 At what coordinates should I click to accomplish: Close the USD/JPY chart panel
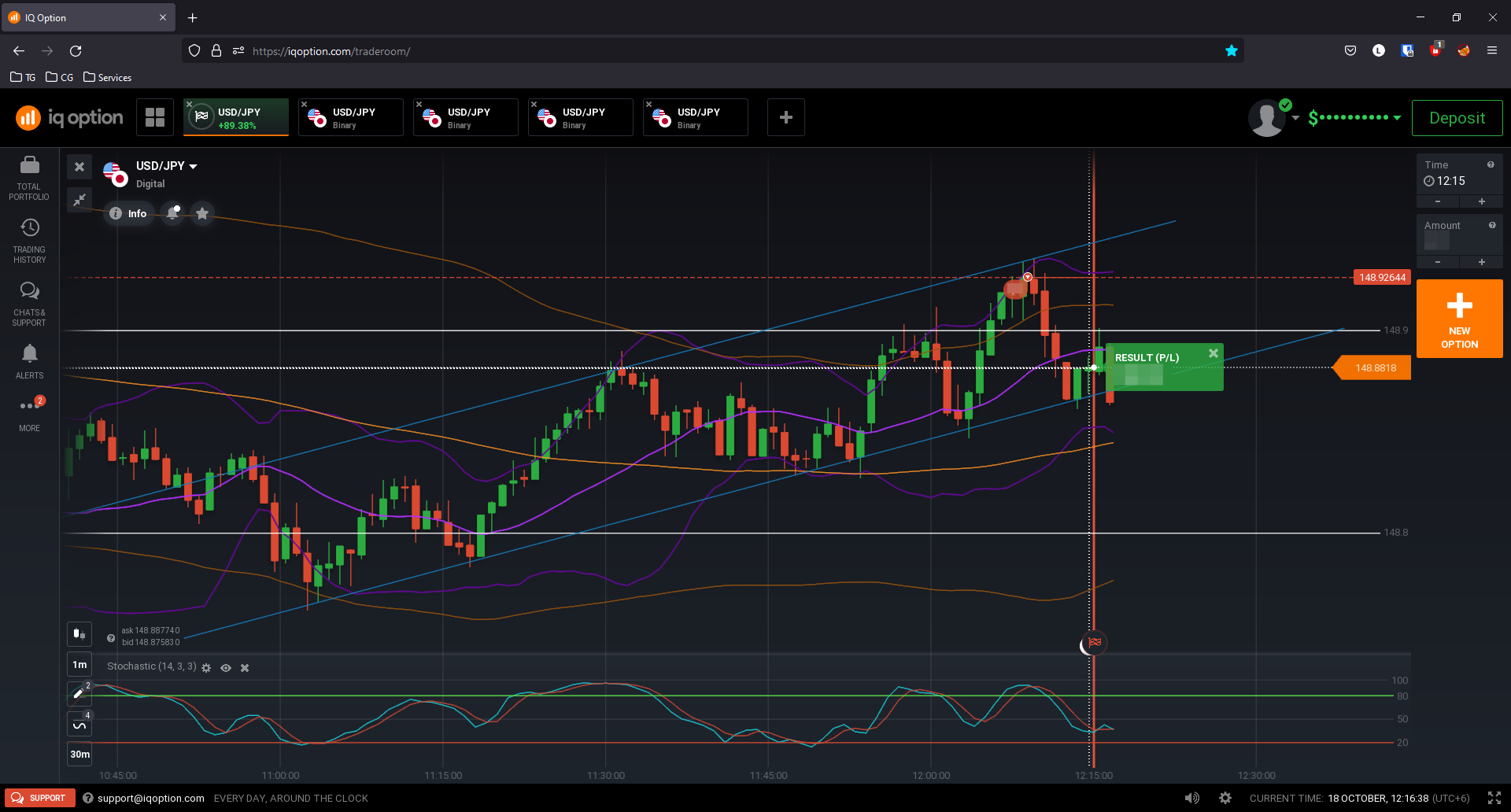[x=79, y=167]
